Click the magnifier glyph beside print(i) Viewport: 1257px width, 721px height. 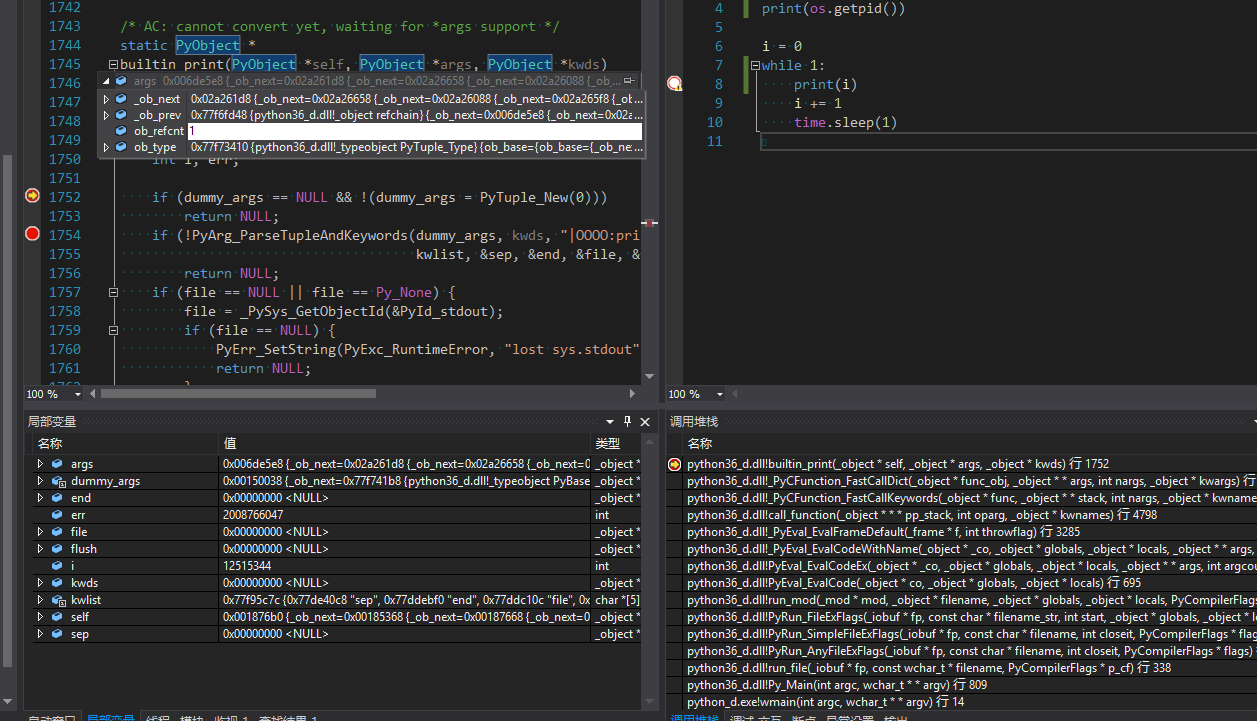pyautogui.click(x=675, y=84)
